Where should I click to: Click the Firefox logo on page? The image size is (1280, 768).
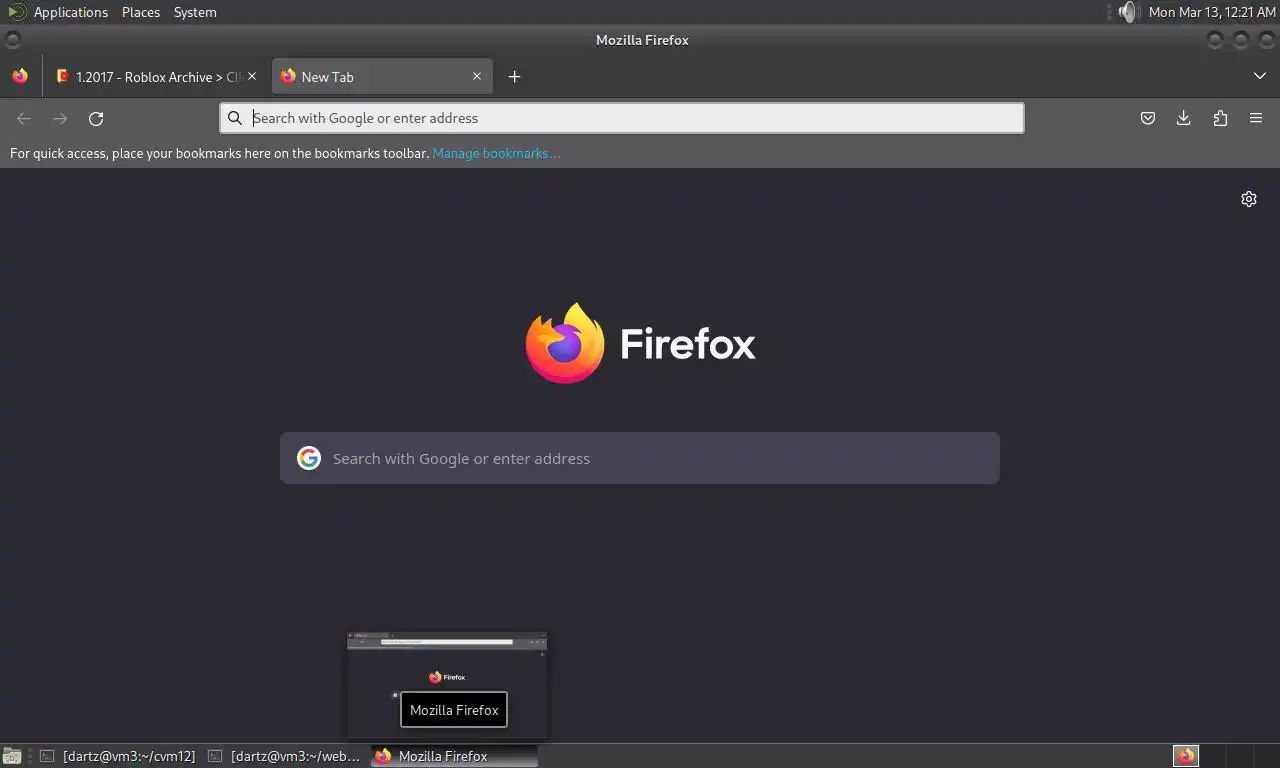tap(565, 343)
